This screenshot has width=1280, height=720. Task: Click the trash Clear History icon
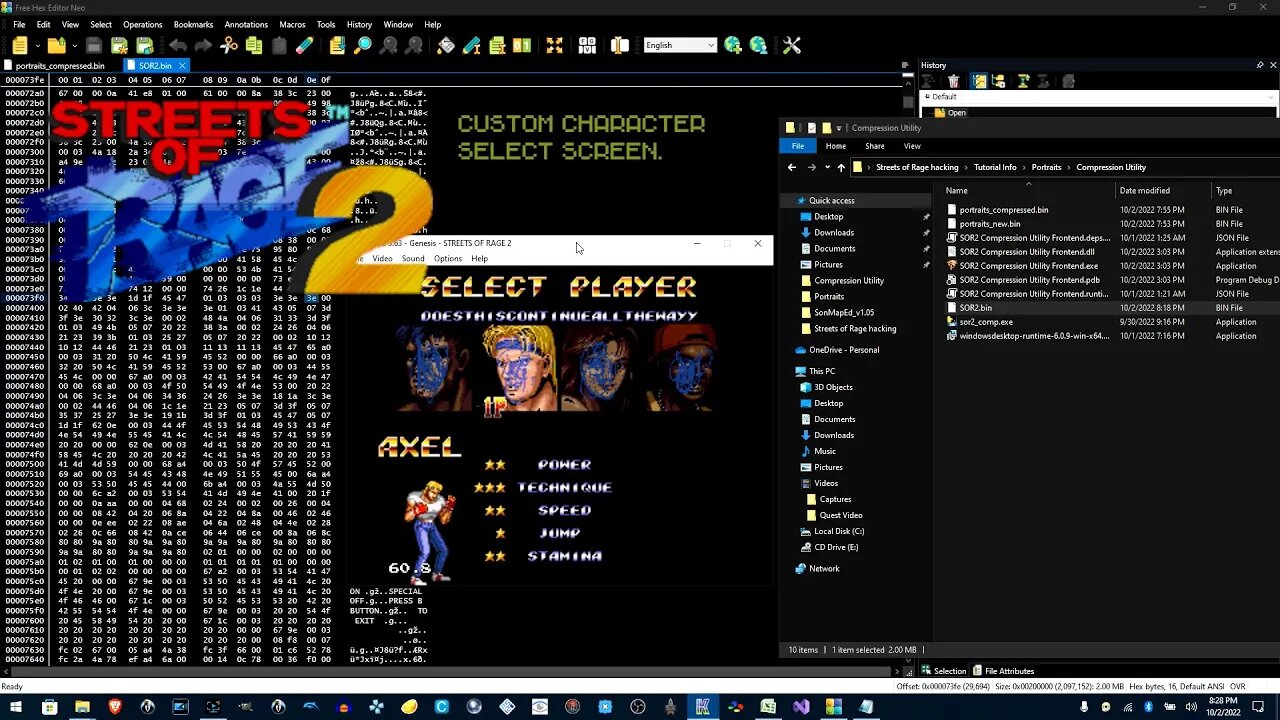[953, 81]
